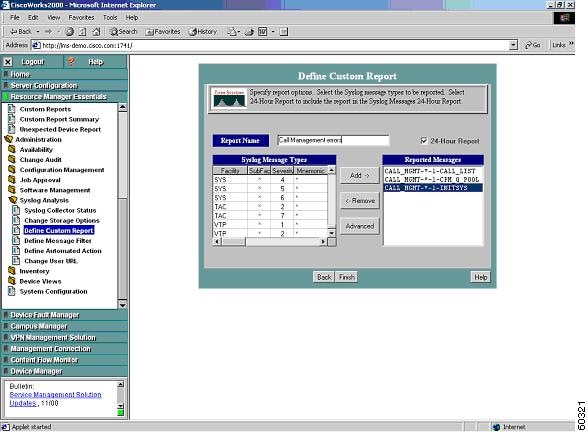The width and height of the screenshot is (587, 432).
Task: Click the Finish button
Action: (x=346, y=277)
